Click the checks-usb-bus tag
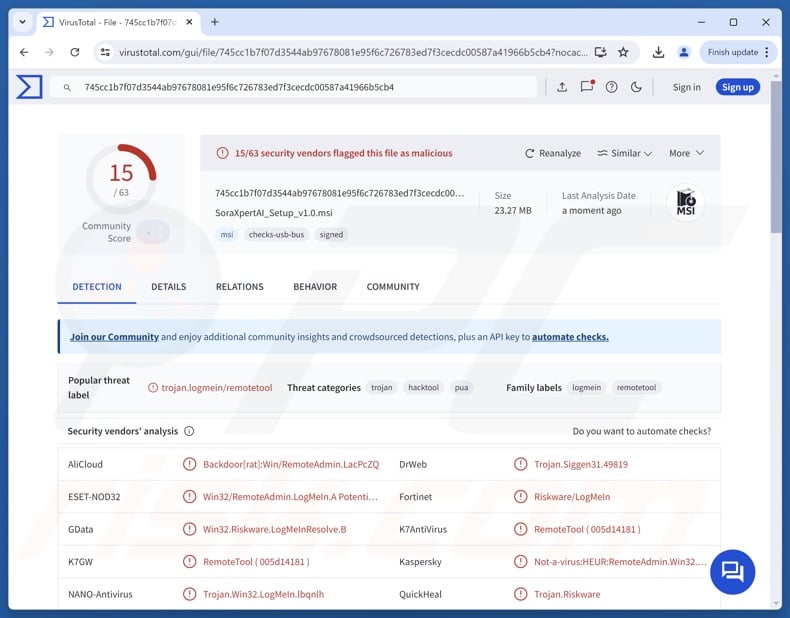Screen dimensions: 790x618 (277, 235)
